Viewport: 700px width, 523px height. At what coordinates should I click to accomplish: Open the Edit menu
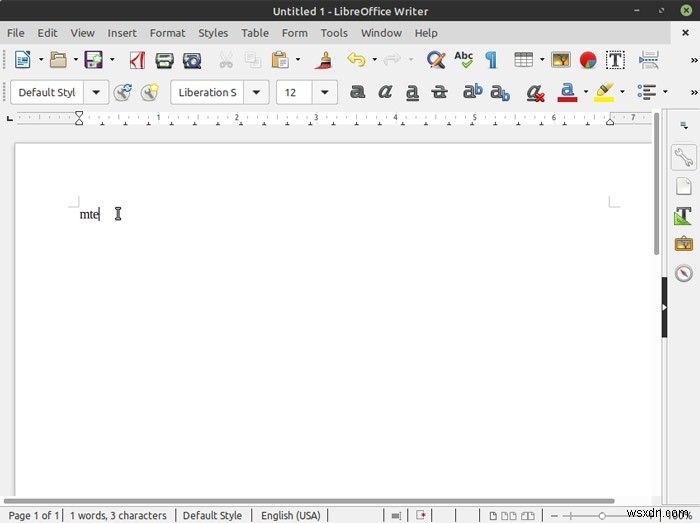[47, 33]
